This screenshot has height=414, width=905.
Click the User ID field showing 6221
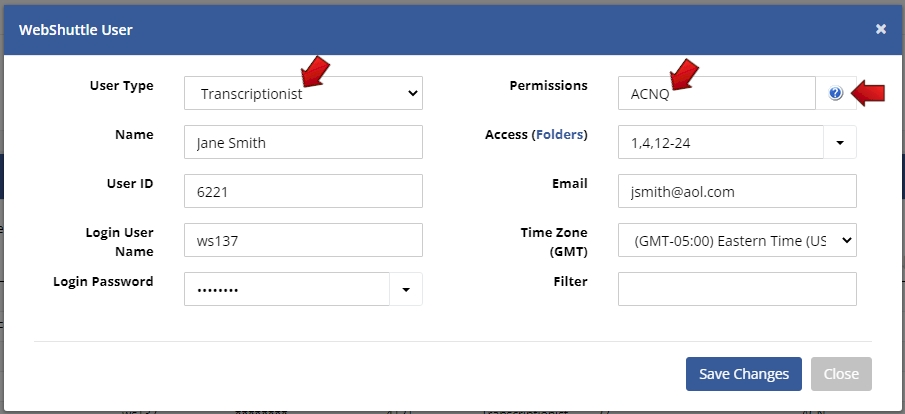point(304,191)
